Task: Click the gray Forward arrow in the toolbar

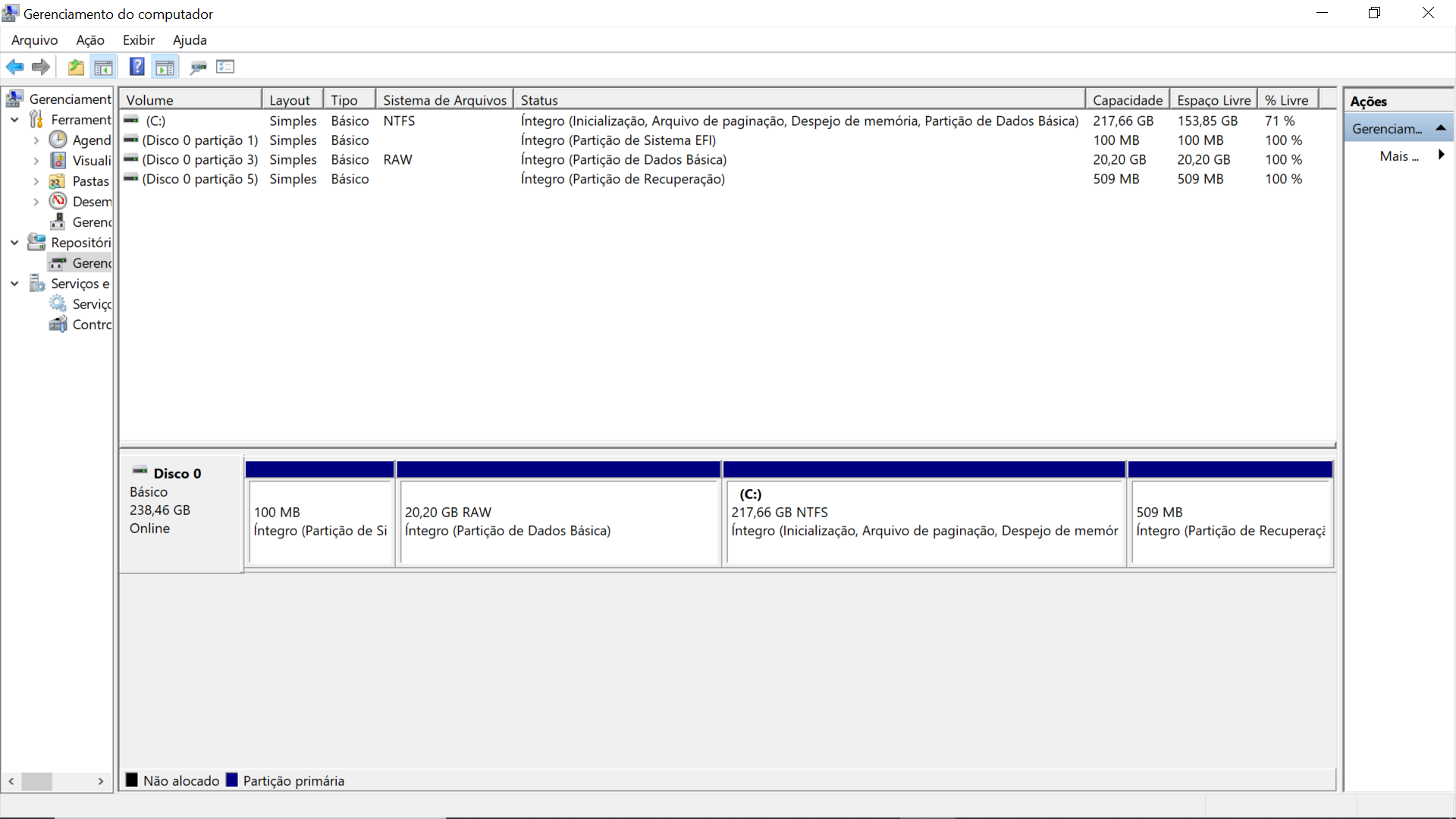Action: click(x=41, y=67)
